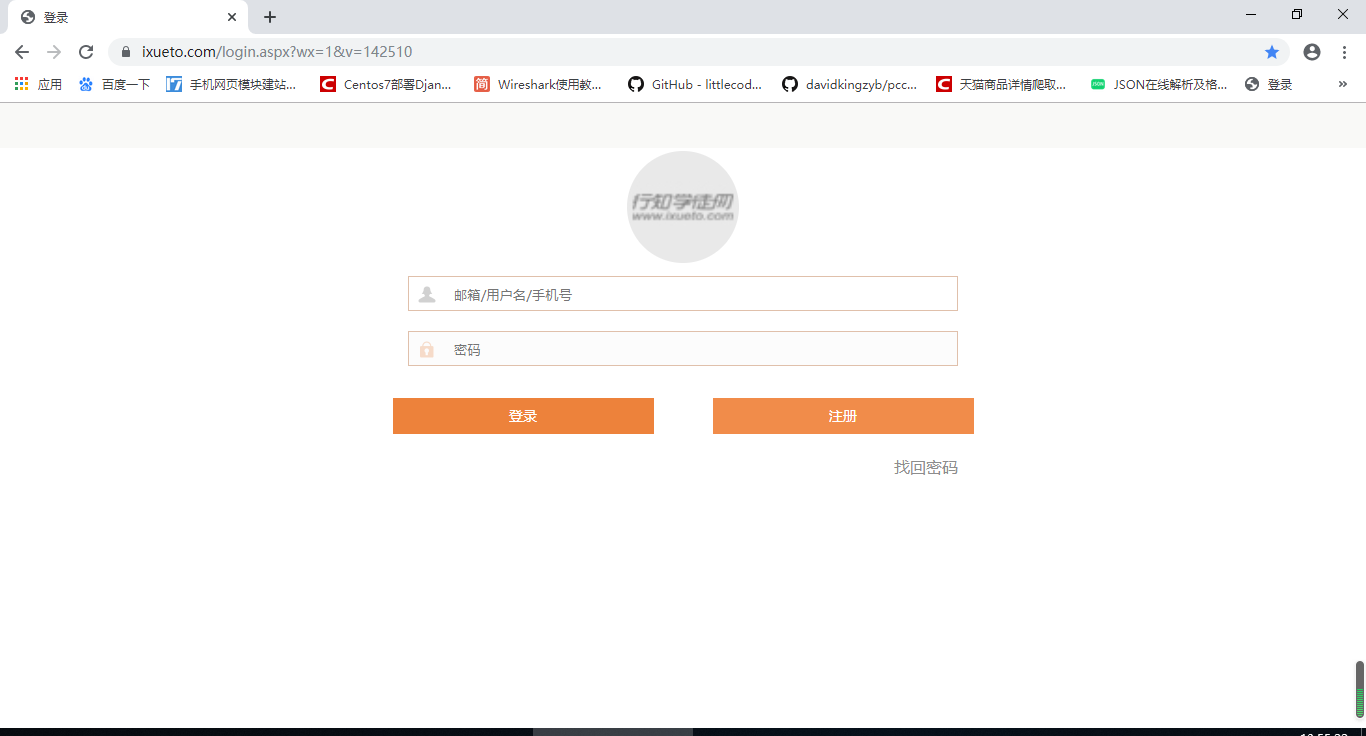
Task: Click the browser forward arrow
Action: point(54,52)
